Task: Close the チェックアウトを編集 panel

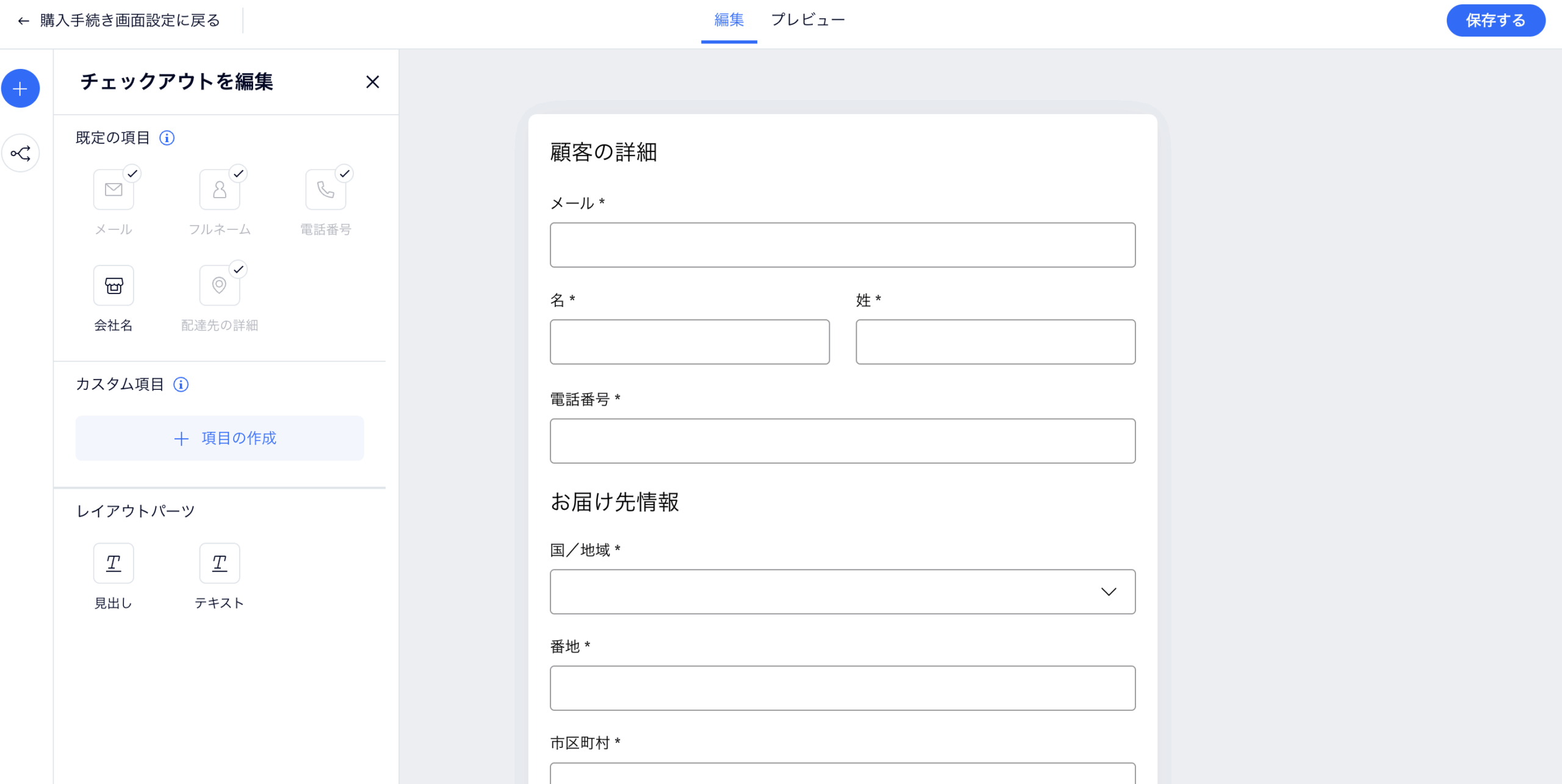Action: (373, 82)
